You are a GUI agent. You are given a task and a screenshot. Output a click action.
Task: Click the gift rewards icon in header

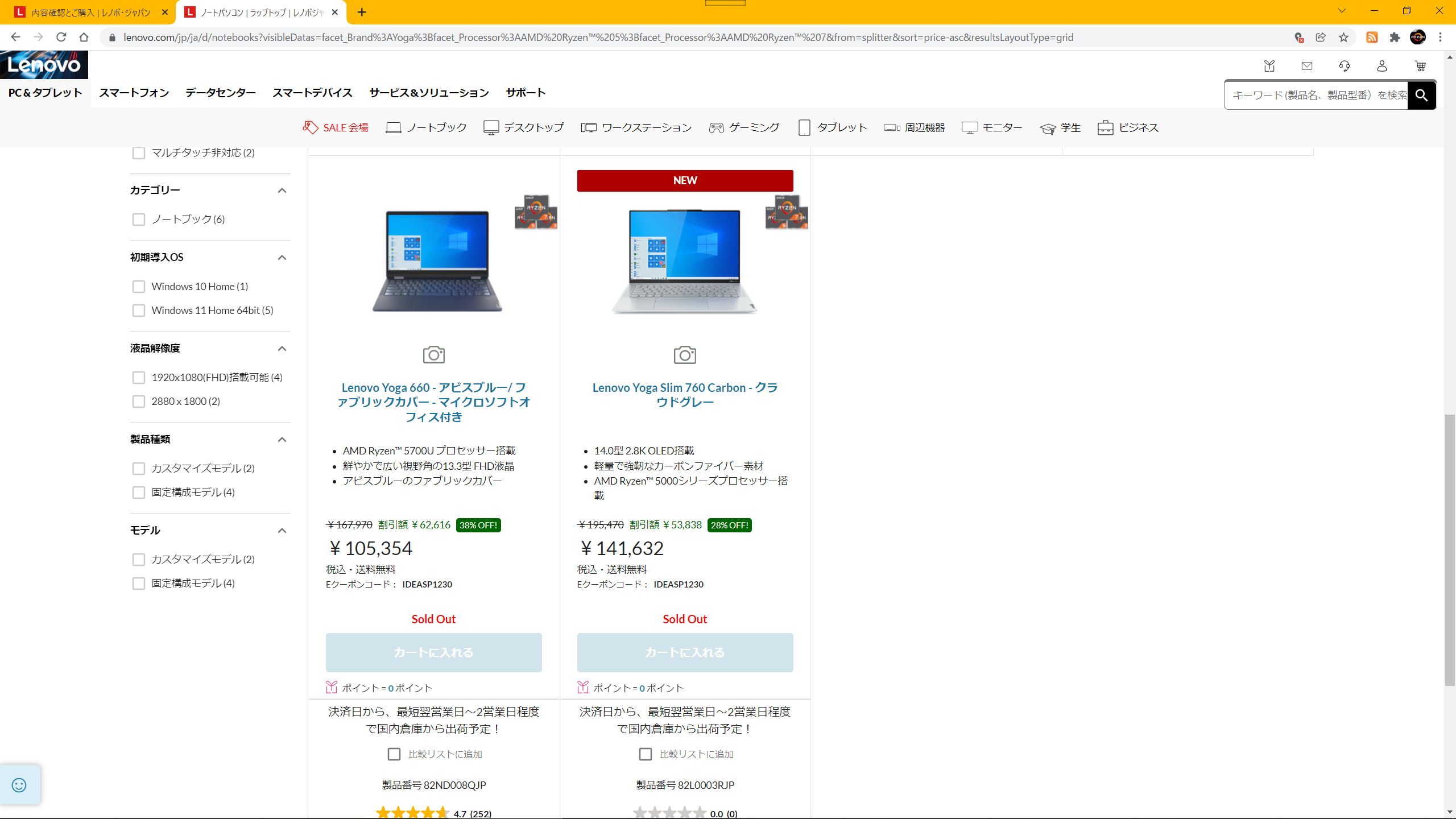pos(1269,66)
